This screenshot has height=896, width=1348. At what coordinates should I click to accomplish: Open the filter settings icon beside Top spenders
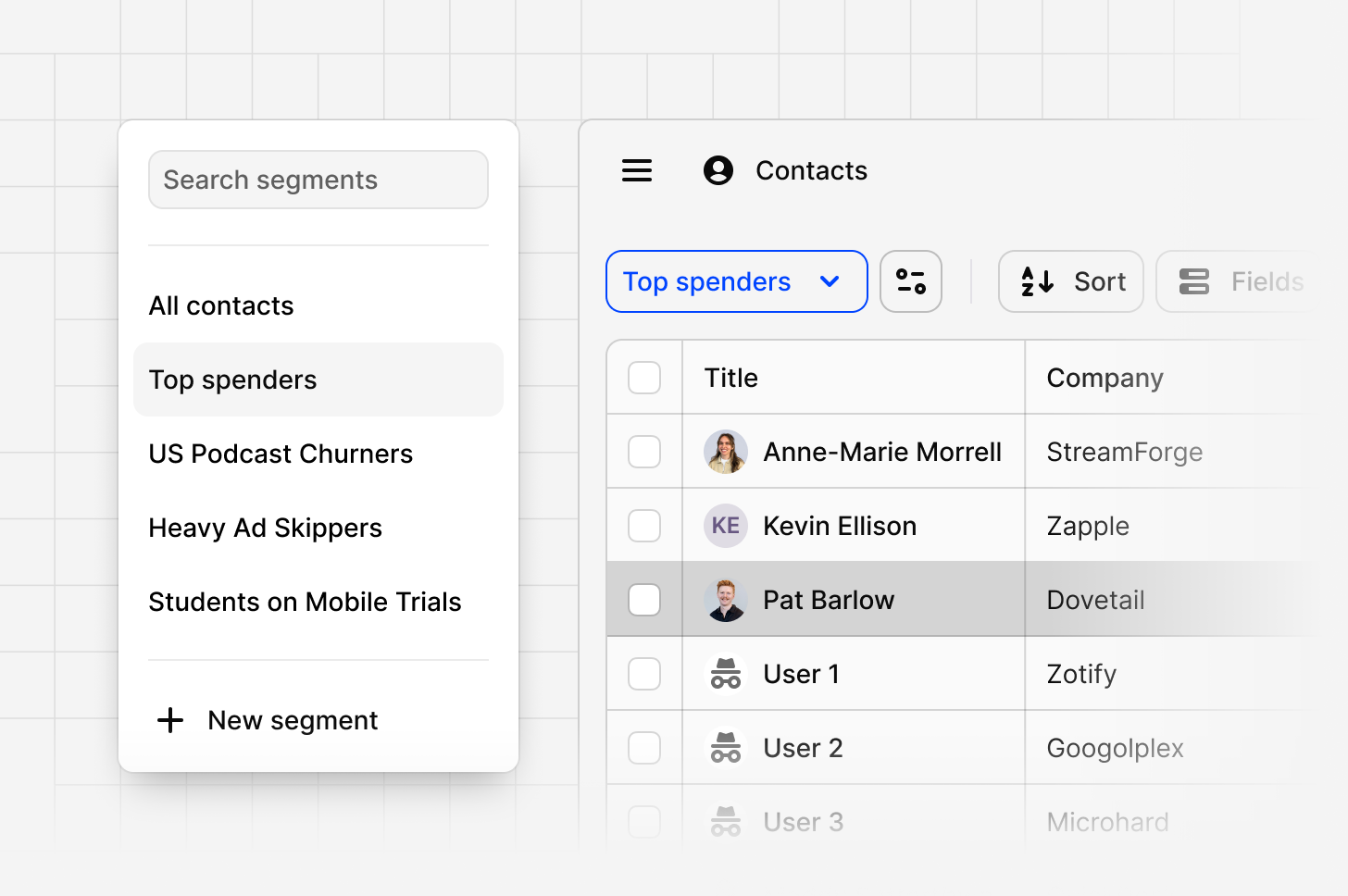tap(911, 281)
